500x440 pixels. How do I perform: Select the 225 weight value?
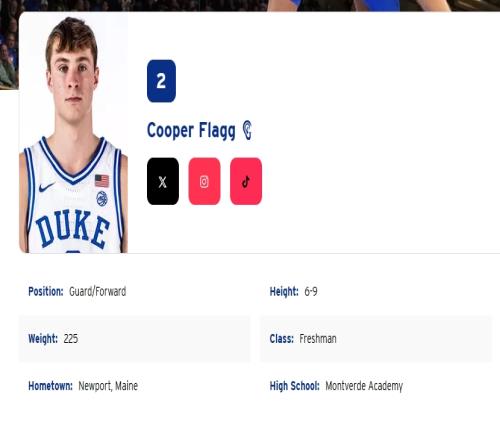click(x=71, y=339)
